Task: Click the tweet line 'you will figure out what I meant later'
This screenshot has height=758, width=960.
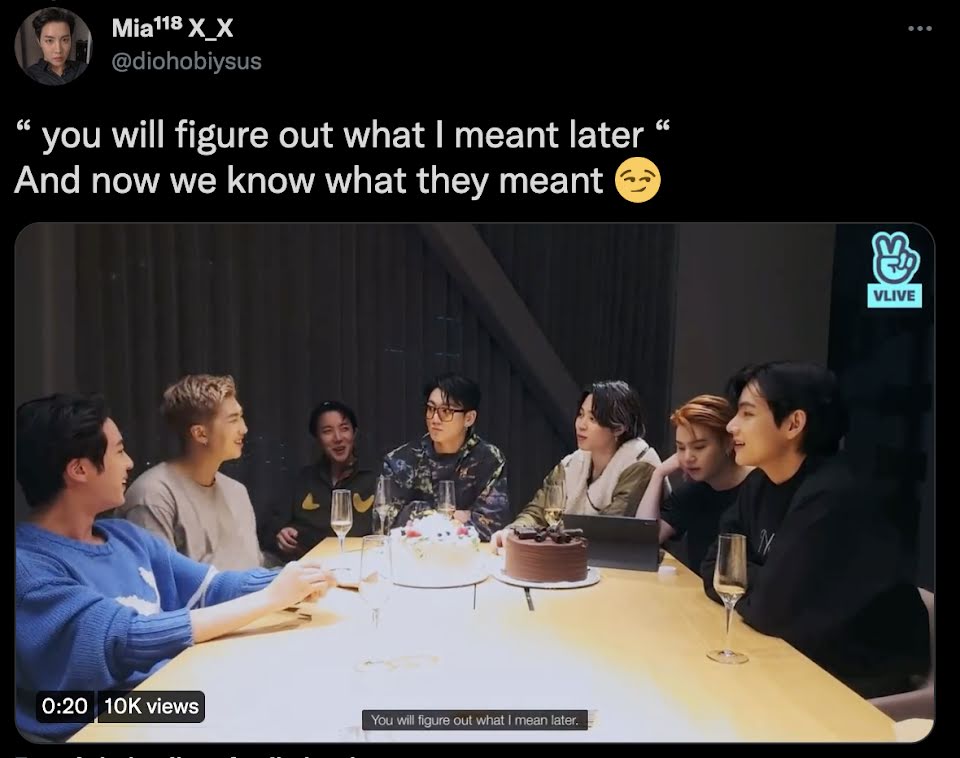Action: click(342, 135)
